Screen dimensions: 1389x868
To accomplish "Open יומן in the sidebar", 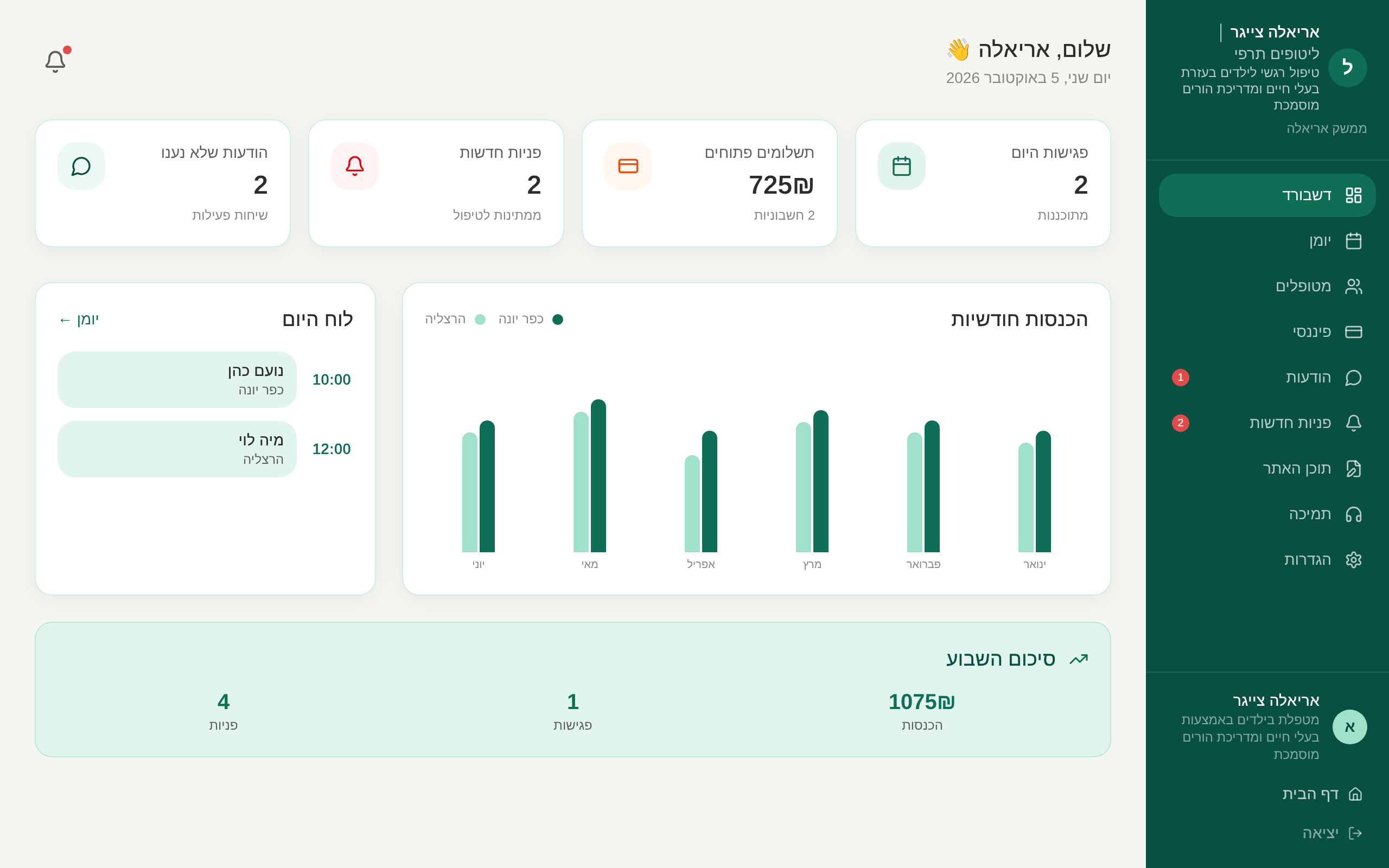I will (x=1267, y=240).
